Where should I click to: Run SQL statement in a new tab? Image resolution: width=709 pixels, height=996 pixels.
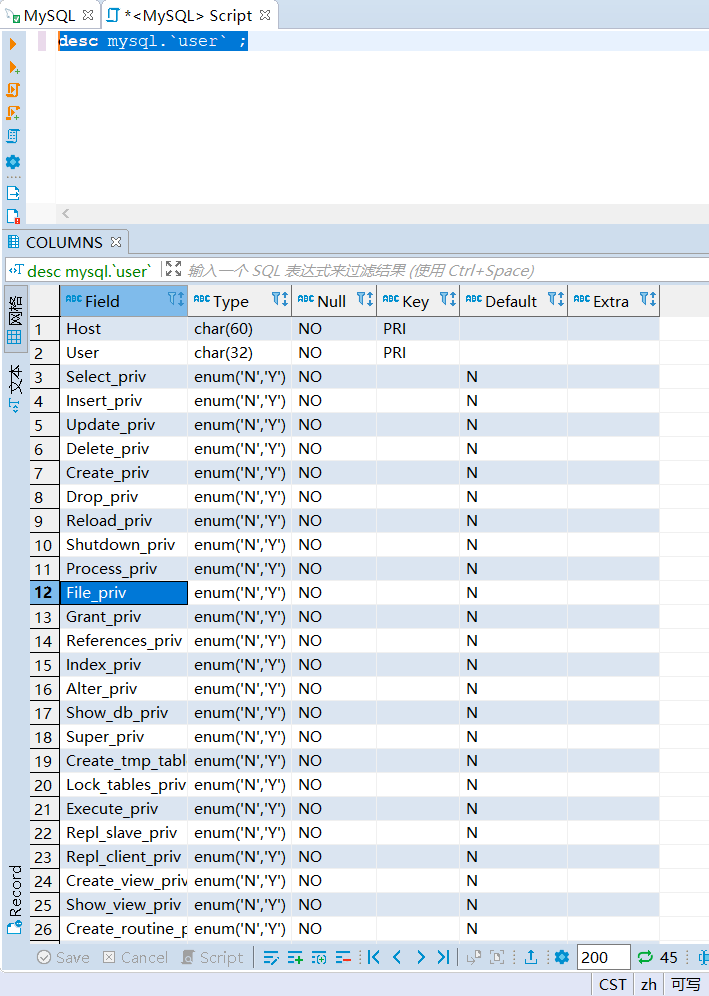pos(13,67)
